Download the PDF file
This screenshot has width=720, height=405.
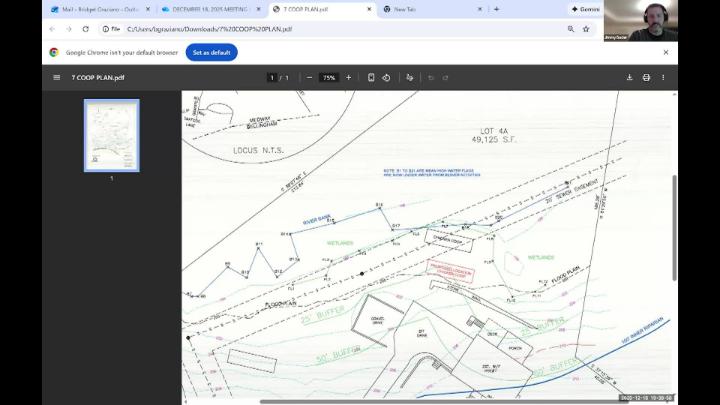pyautogui.click(x=629, y=77)
